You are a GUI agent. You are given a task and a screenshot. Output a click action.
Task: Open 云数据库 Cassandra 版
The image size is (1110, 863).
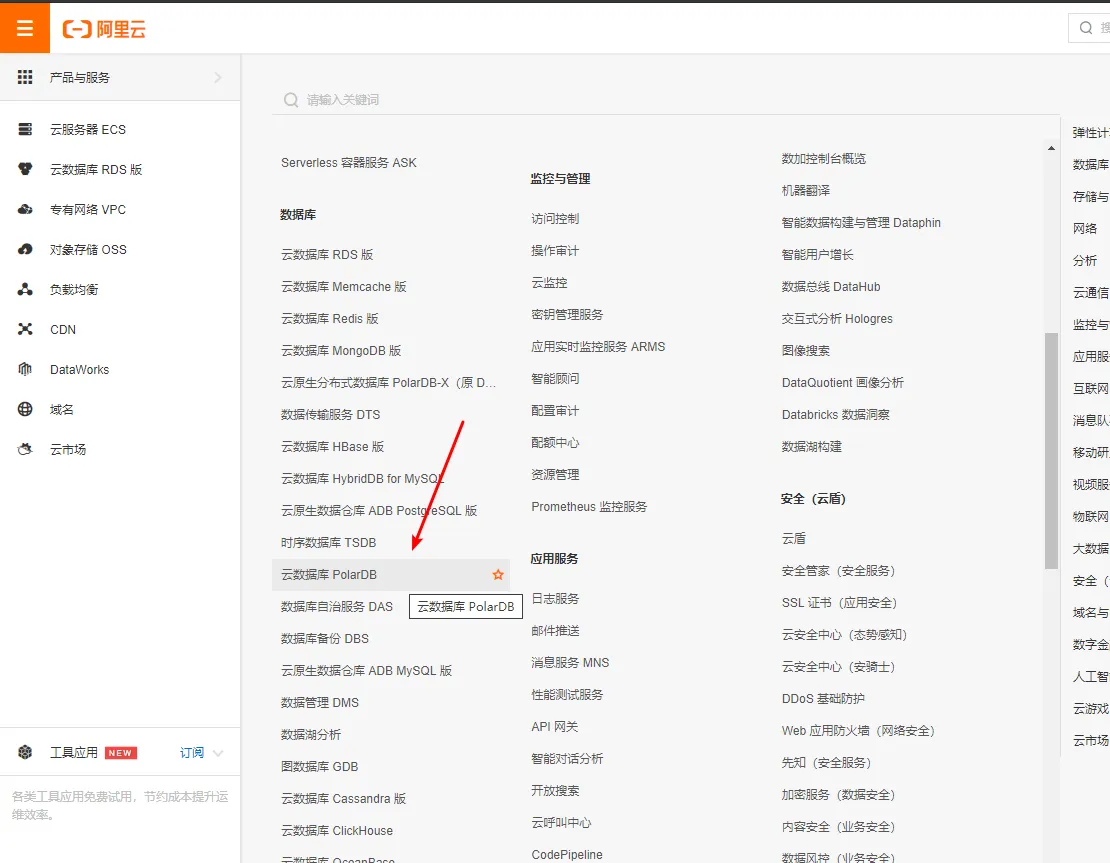click(344, 799)
